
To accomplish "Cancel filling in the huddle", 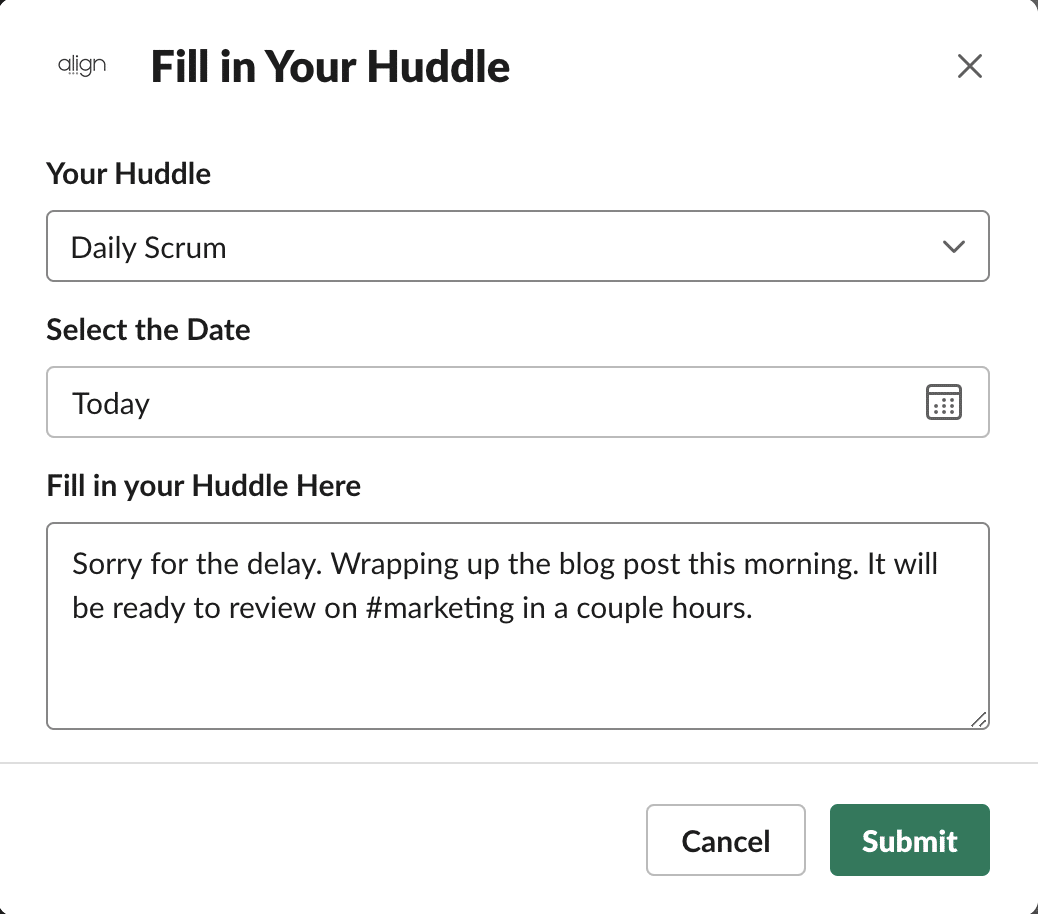I will point(725,840).
